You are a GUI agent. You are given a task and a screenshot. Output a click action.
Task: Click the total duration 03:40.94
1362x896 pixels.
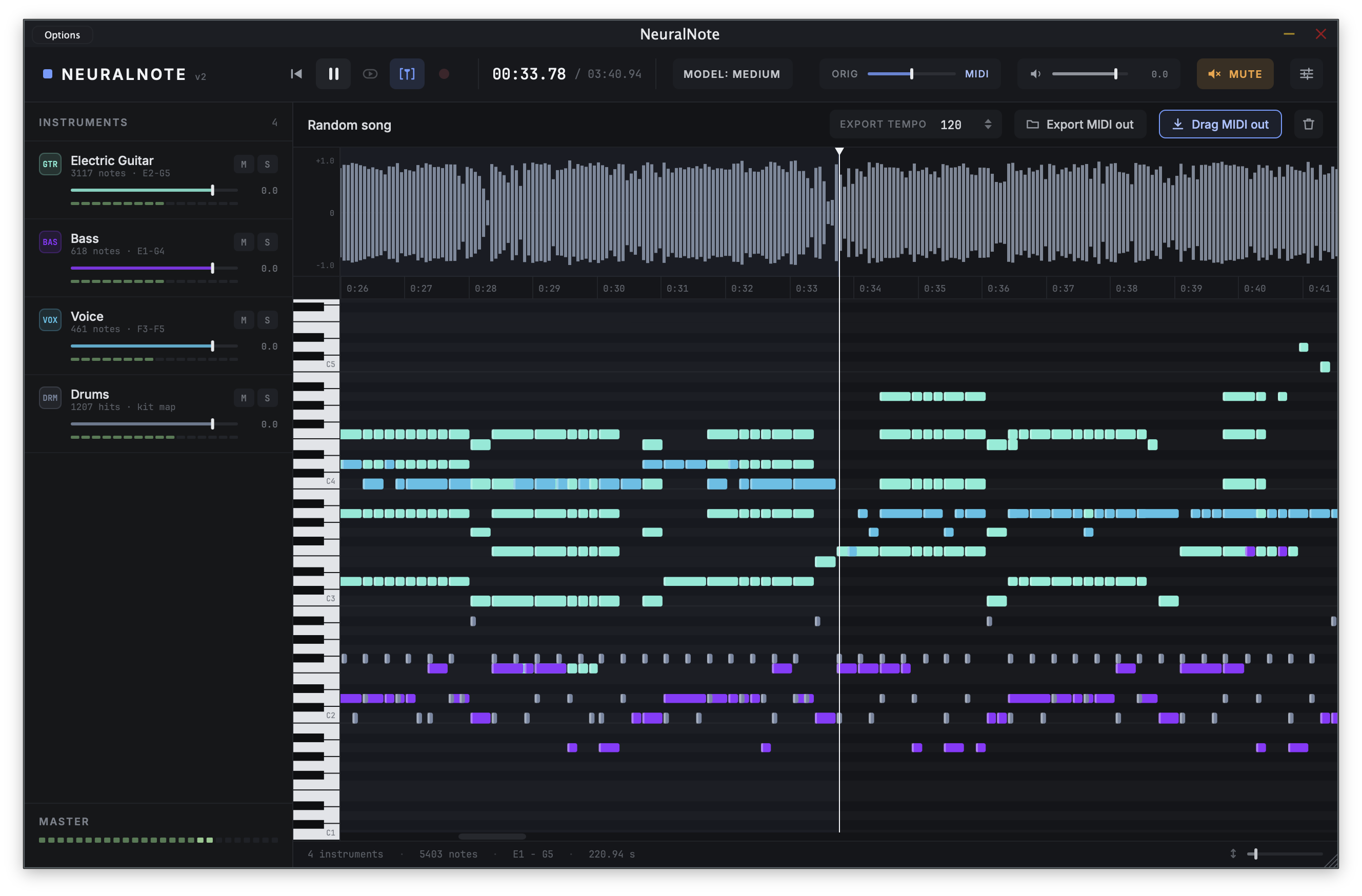[x=615, y=74]
